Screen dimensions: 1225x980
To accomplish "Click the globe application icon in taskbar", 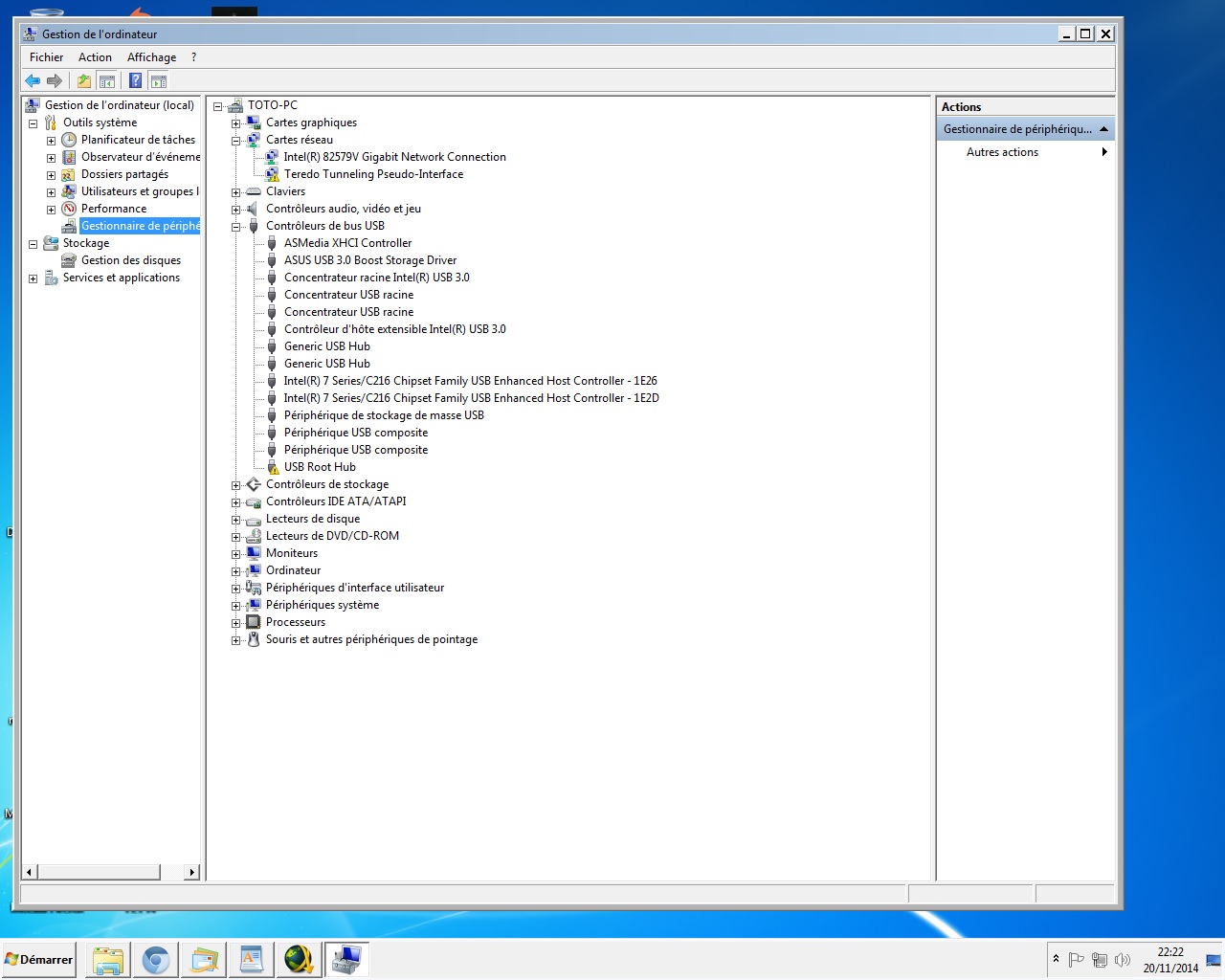I will coord(299,960).
